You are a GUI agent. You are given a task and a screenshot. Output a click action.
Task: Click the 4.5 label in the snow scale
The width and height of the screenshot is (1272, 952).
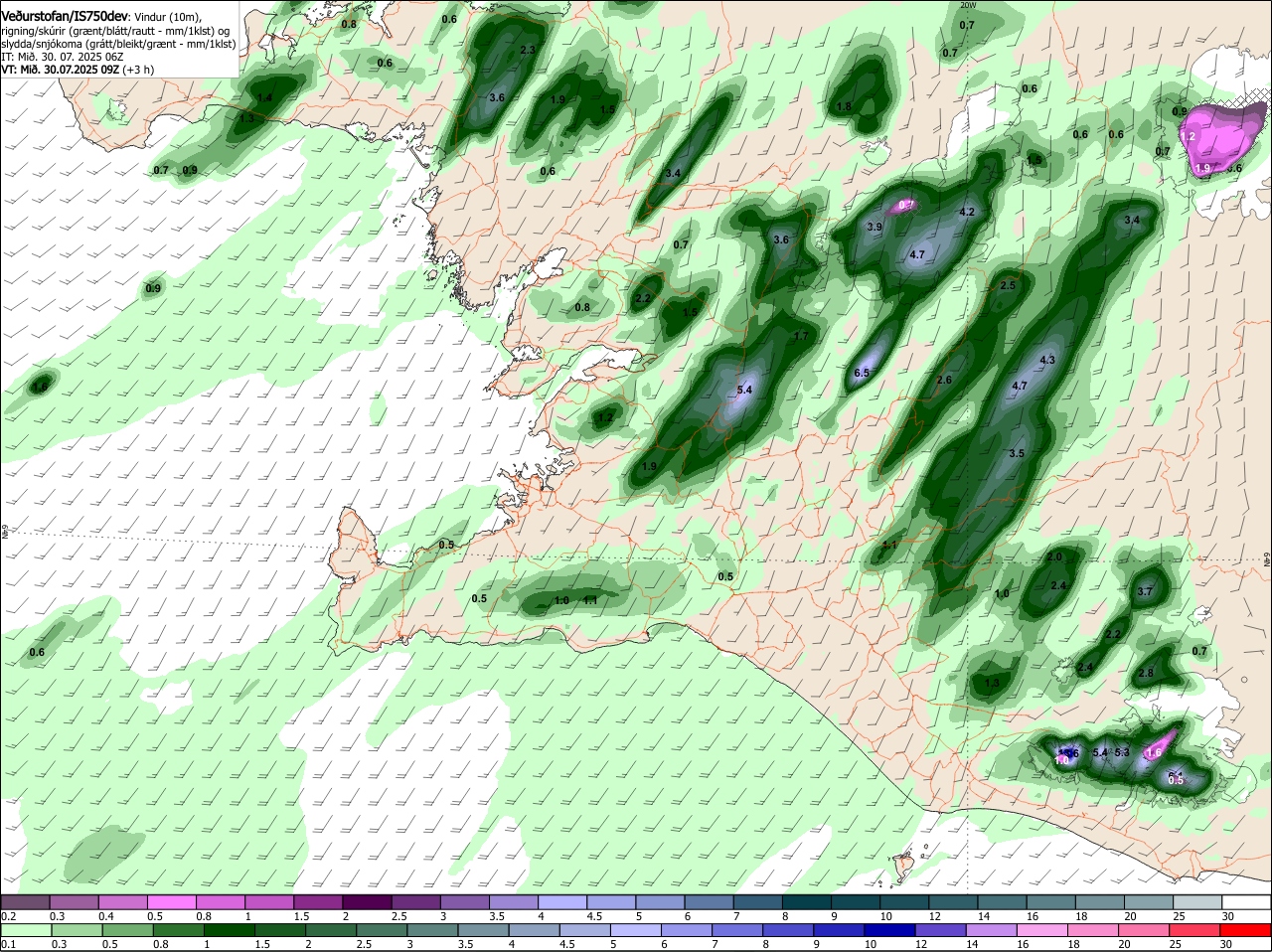(595, 916)
